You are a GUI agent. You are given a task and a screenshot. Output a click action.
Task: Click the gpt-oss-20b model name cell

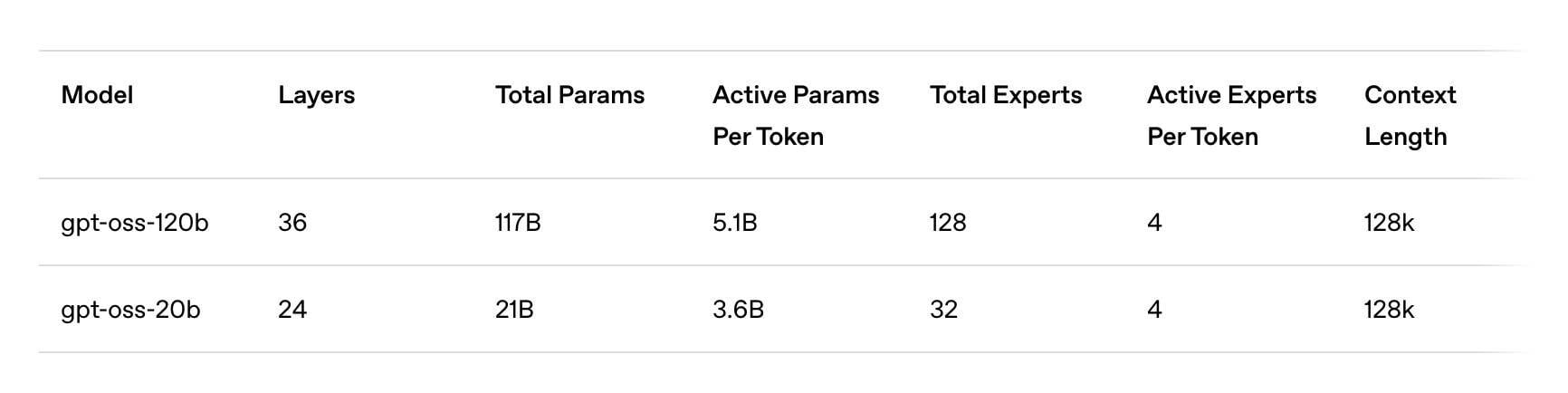[130, 310]
